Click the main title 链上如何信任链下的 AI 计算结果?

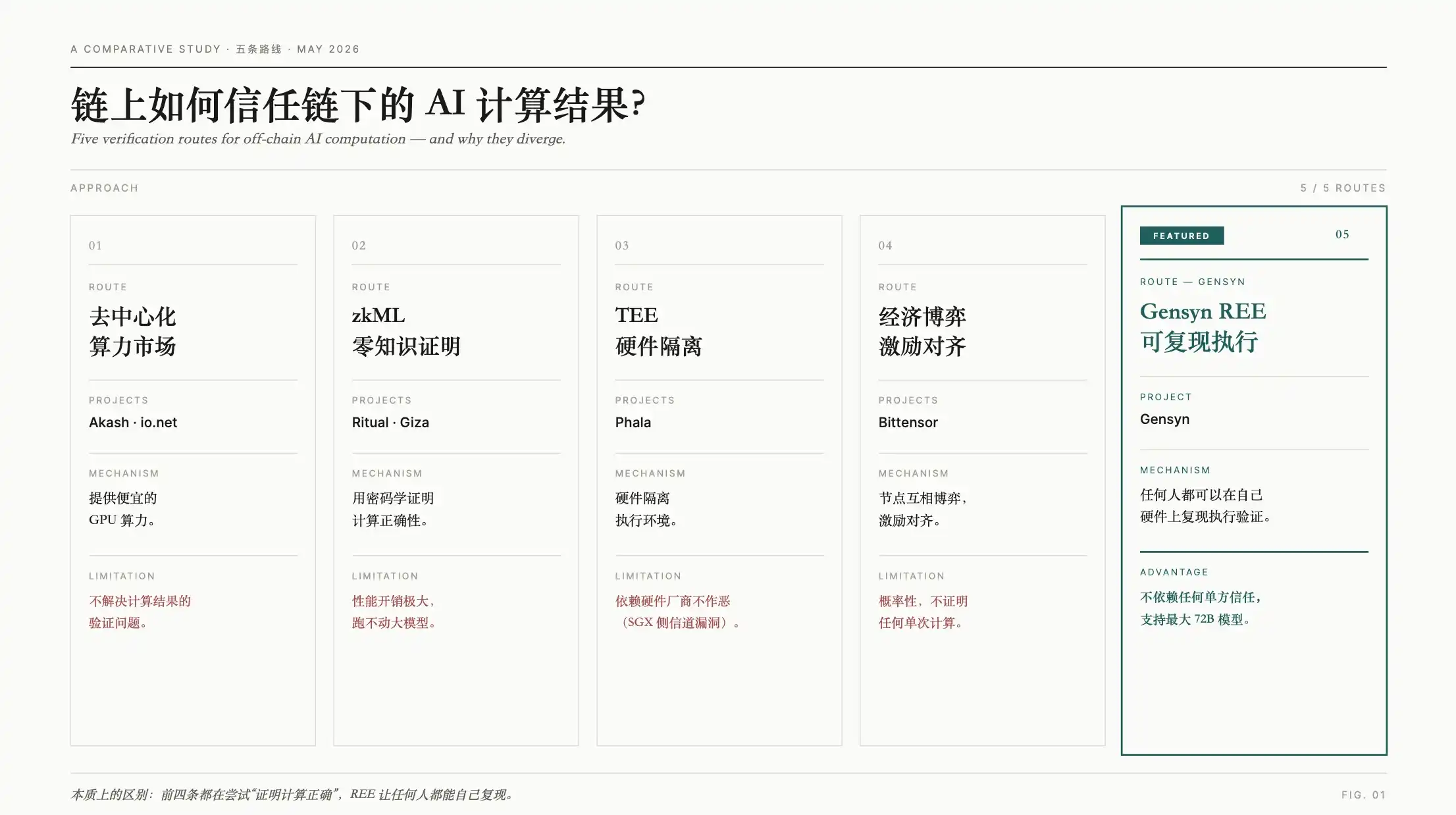pos(359,105)
